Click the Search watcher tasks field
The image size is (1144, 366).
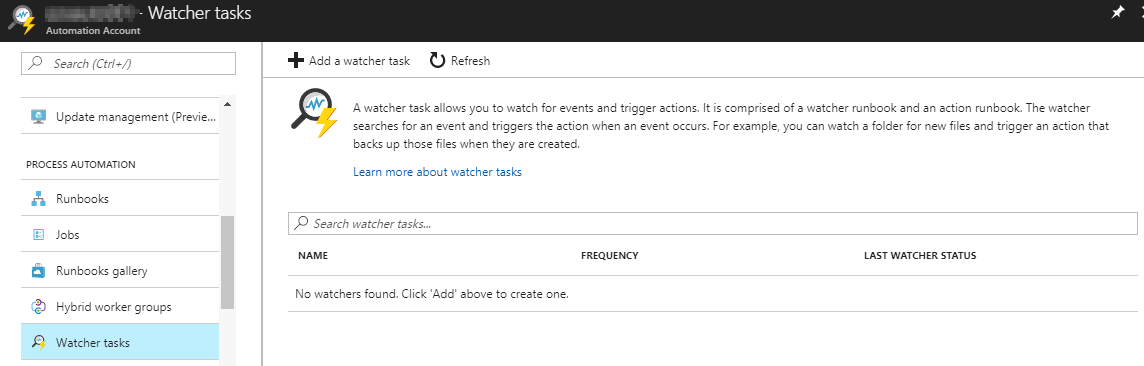click(x=712, y=223)
